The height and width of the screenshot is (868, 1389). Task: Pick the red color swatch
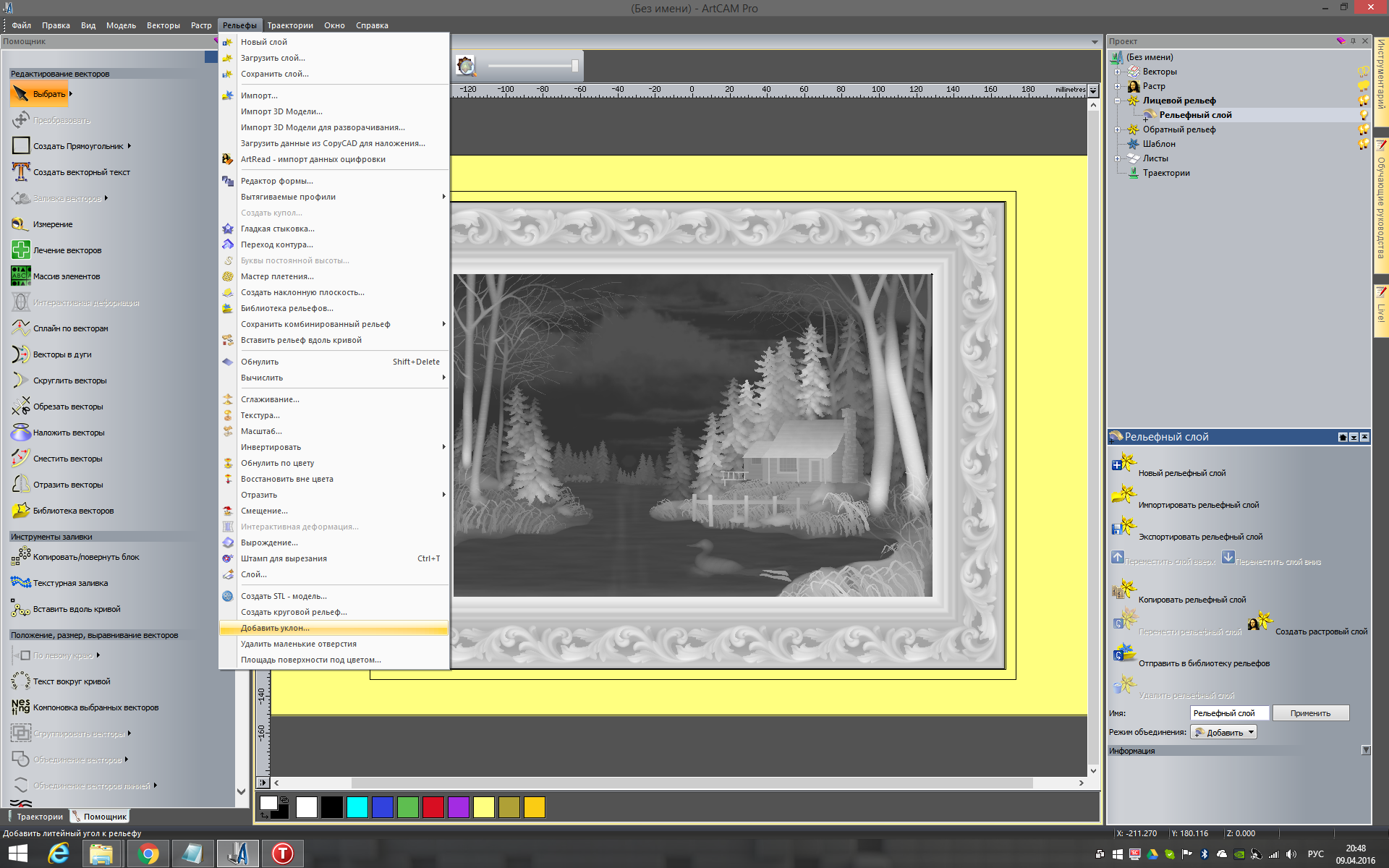(x=433, y=807)
